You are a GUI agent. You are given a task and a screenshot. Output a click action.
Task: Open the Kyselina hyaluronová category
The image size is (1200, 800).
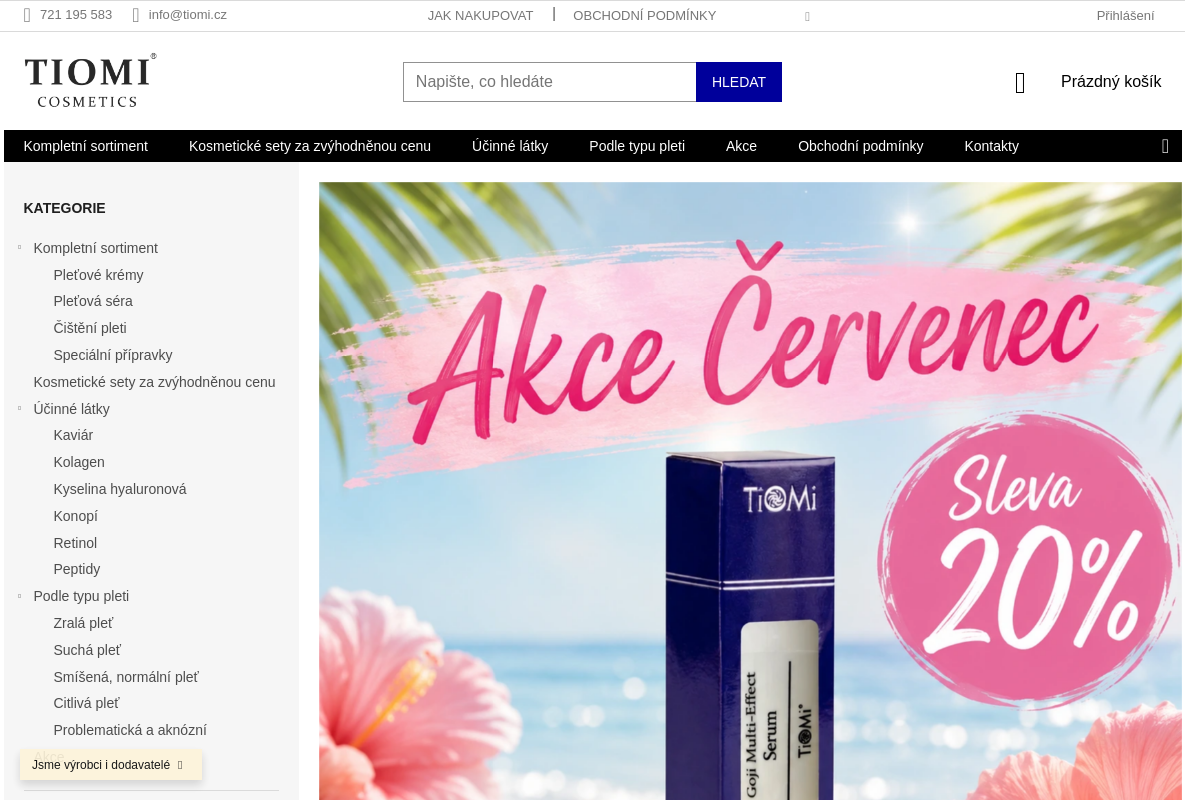click(x=120, y=489)
